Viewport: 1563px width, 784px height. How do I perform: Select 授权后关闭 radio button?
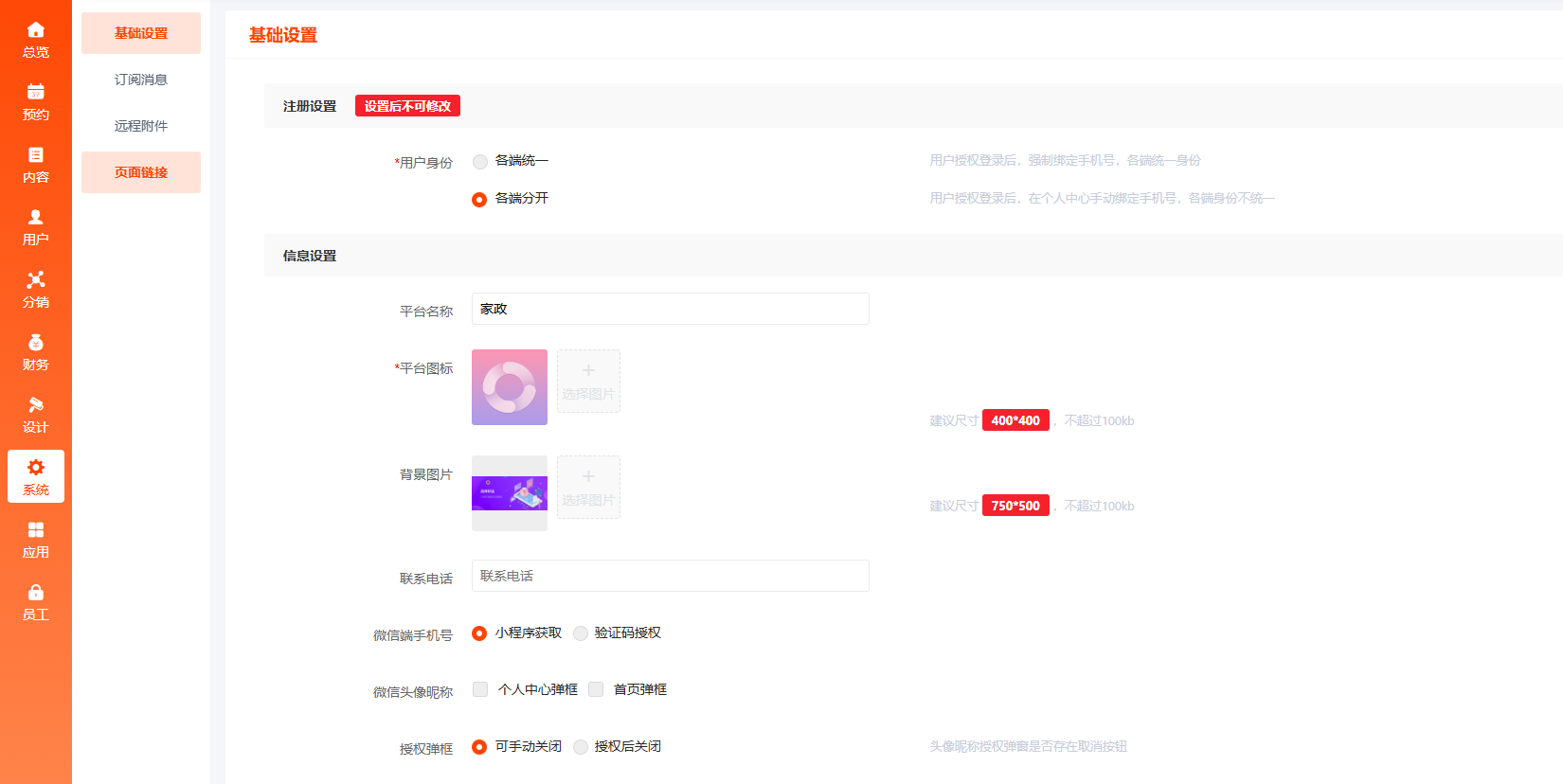[x=581, y=747]
